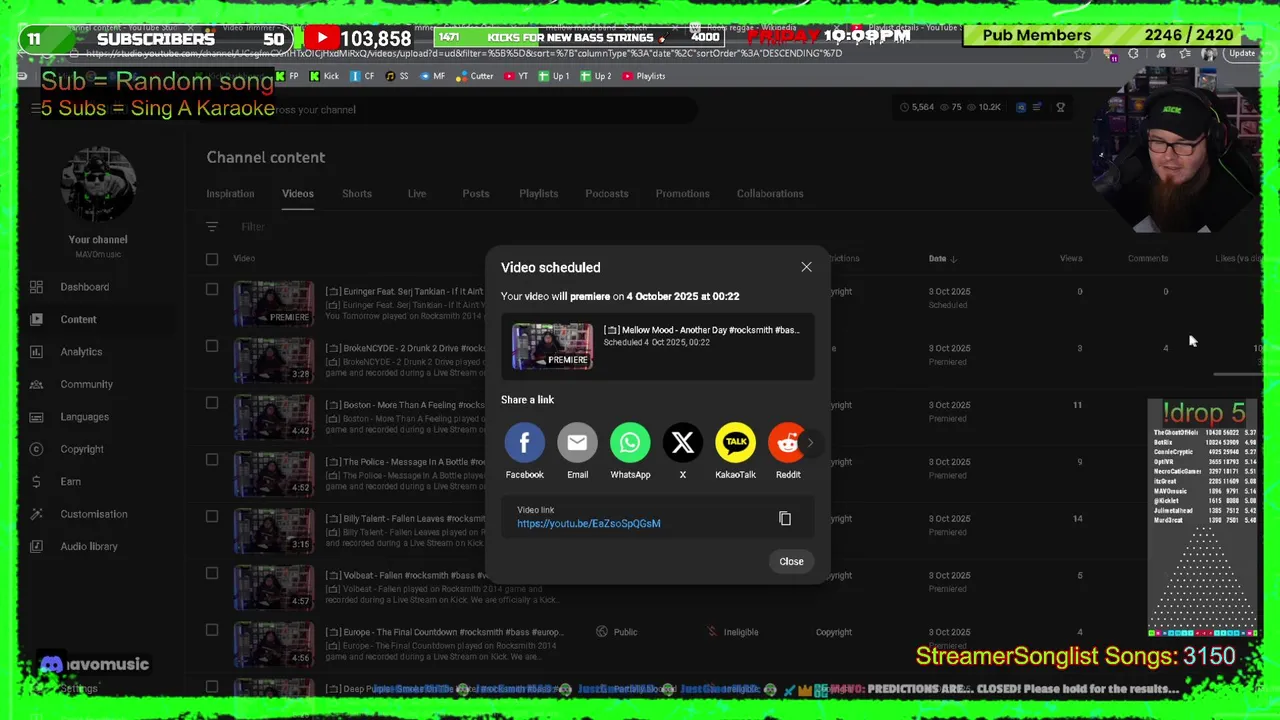The image size is (1280, 720).
Task: Click the Filter input field
Action: [252, 227]
